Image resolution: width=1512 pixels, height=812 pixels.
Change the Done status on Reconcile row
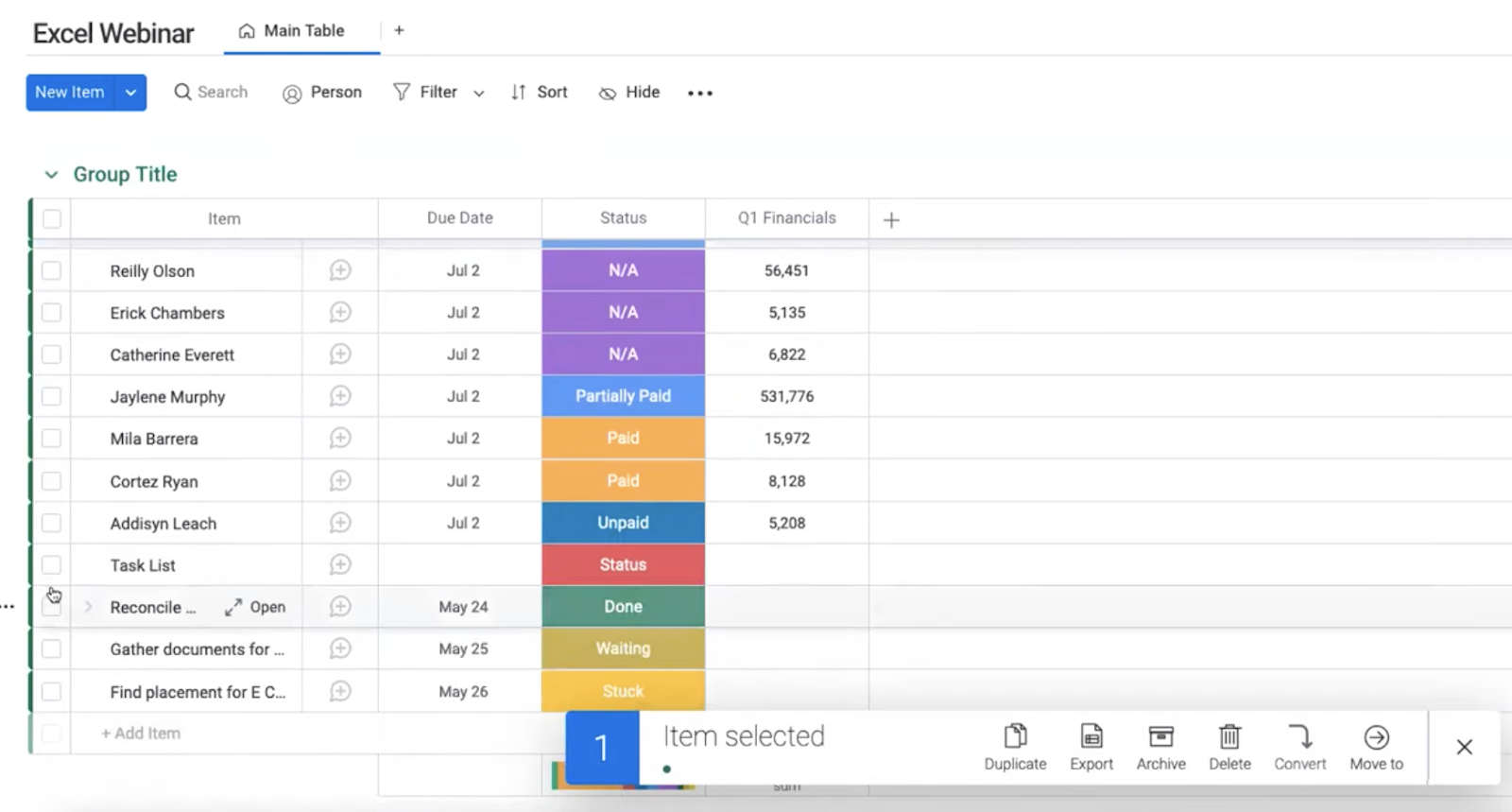tap(624, 607)
